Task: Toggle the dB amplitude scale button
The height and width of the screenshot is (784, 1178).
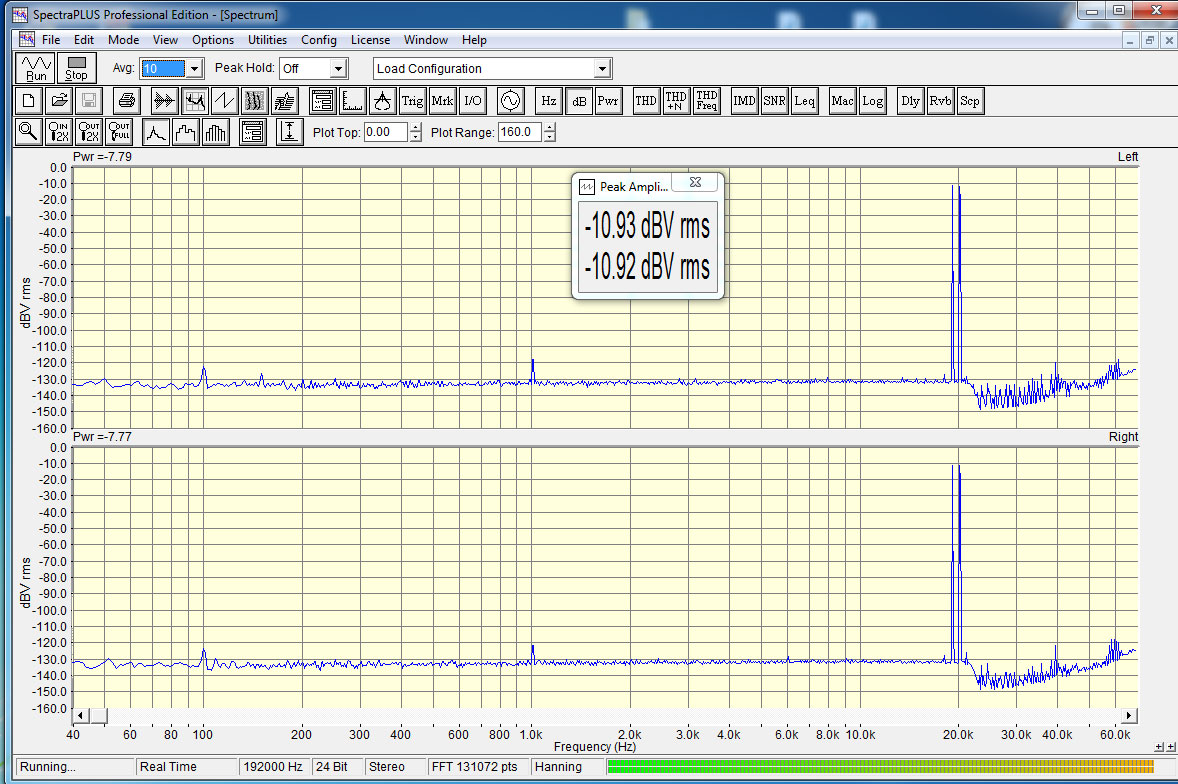Action: coord(579,101)
